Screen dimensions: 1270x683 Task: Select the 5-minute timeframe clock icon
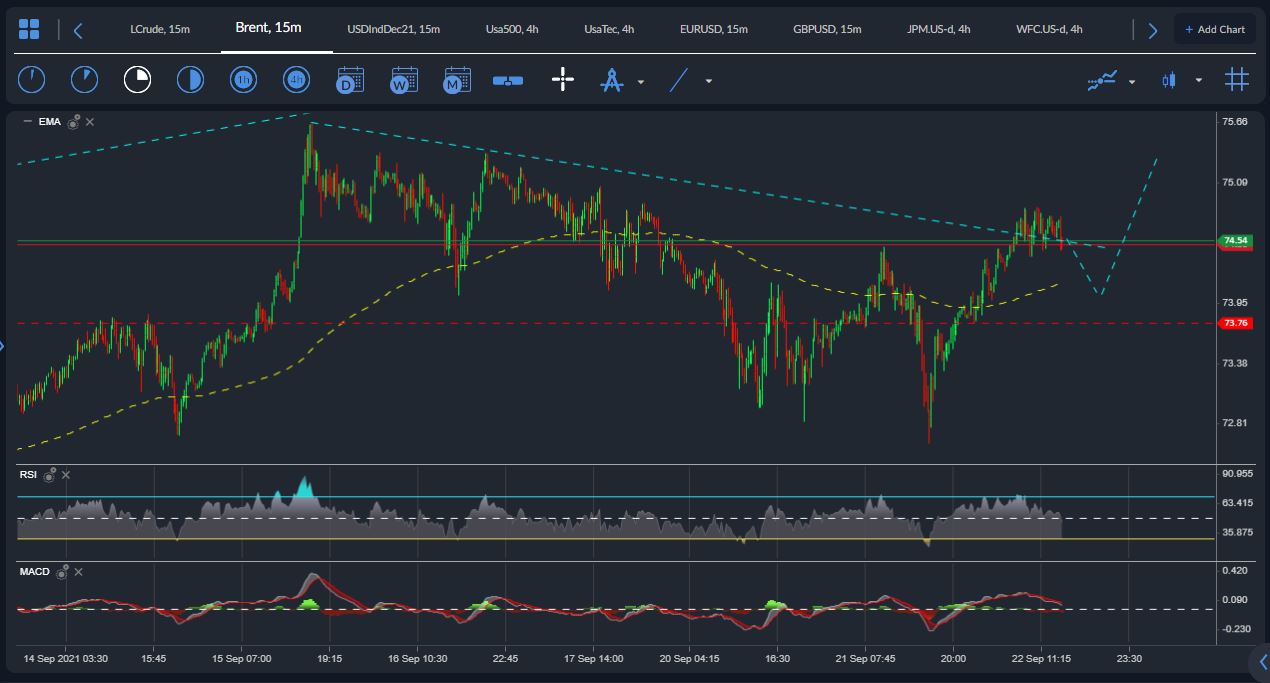[x=85, y=80]
